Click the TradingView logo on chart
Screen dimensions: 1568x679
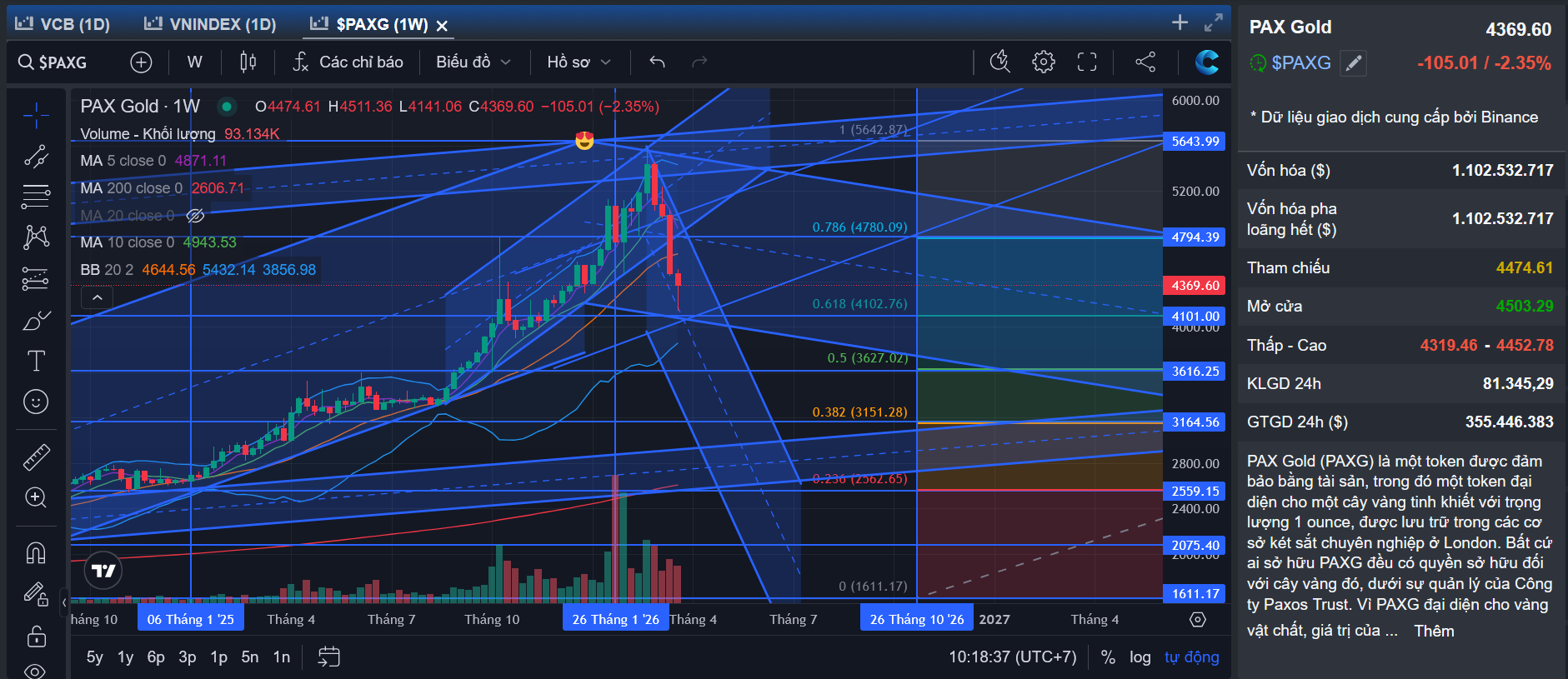click(103, 571)
